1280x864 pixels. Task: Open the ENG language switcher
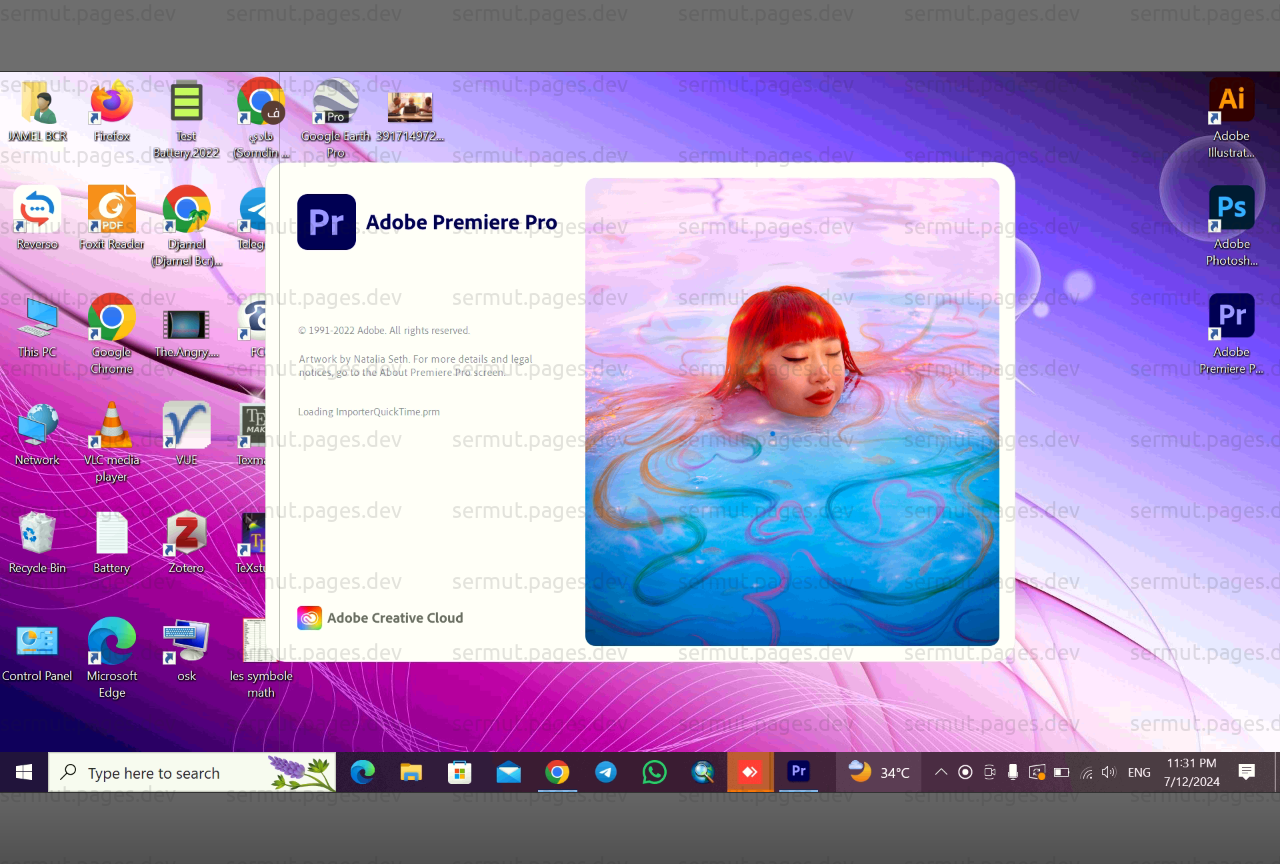coord(1139,772)
